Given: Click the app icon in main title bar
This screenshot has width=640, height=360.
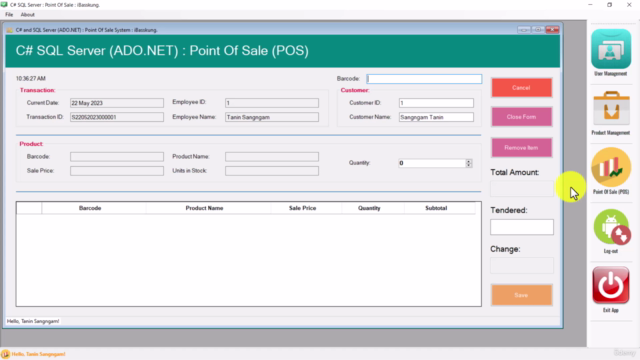Looking at the screenshot, I should point(4,4).
